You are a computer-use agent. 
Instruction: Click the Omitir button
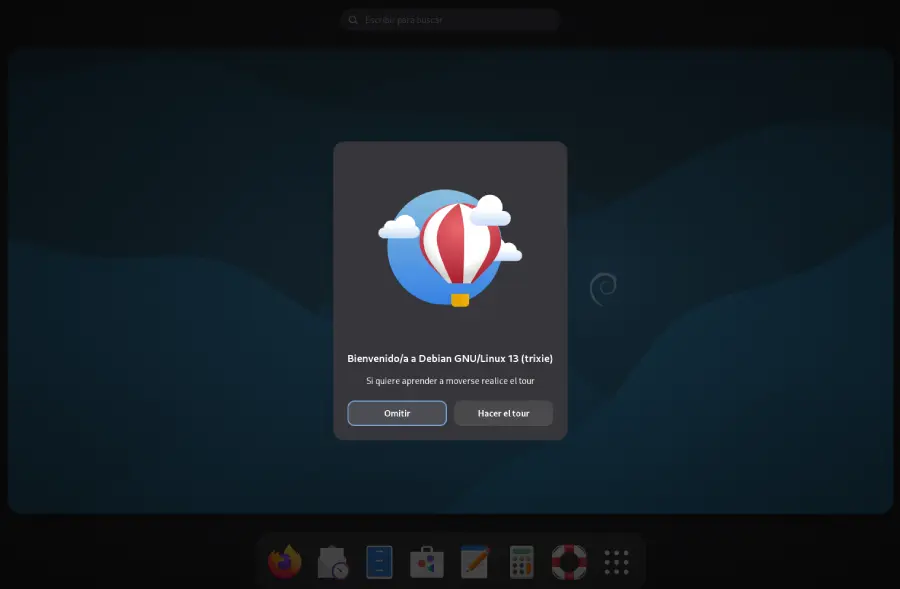[x=397, y=413]
